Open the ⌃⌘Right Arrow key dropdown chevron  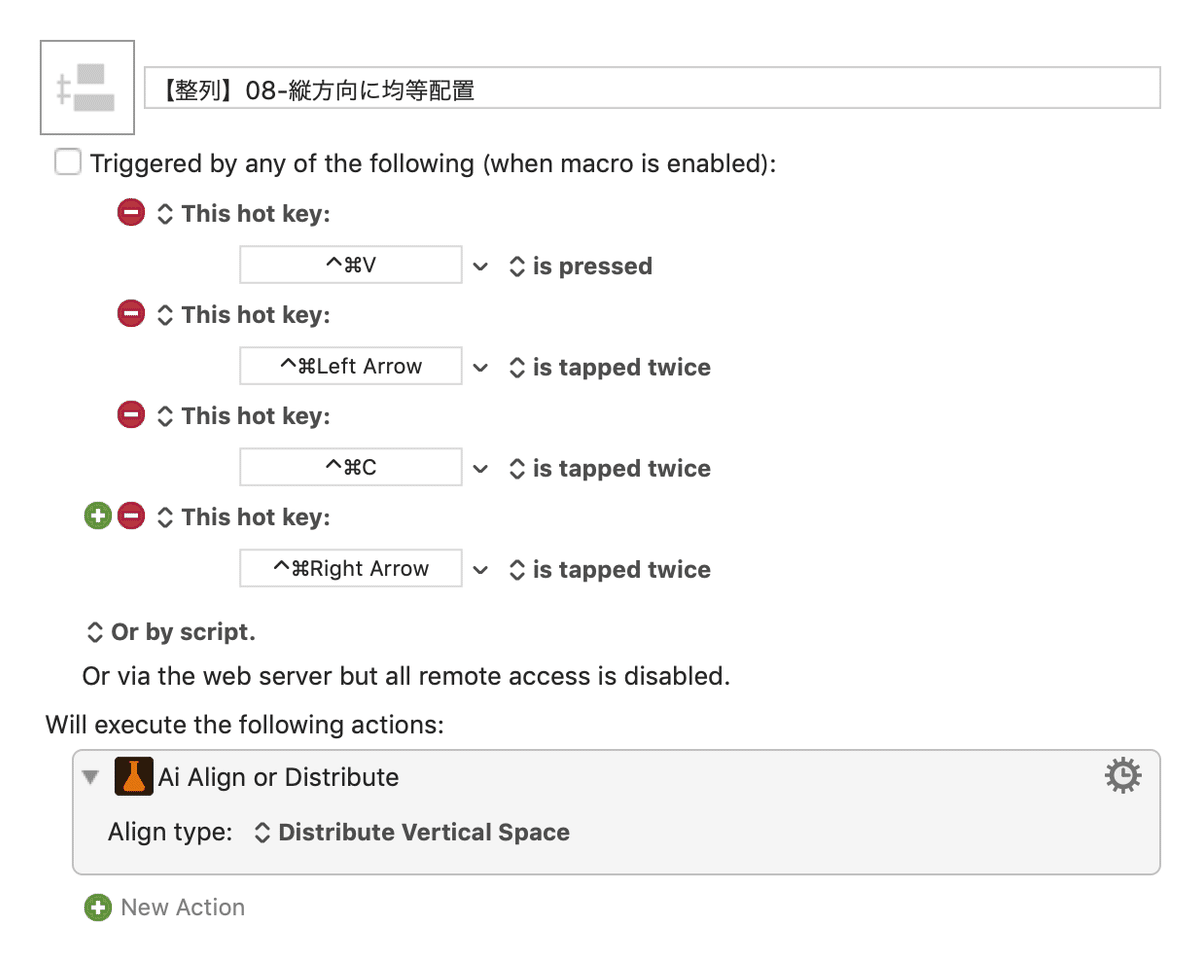click(x=481, y=569)
